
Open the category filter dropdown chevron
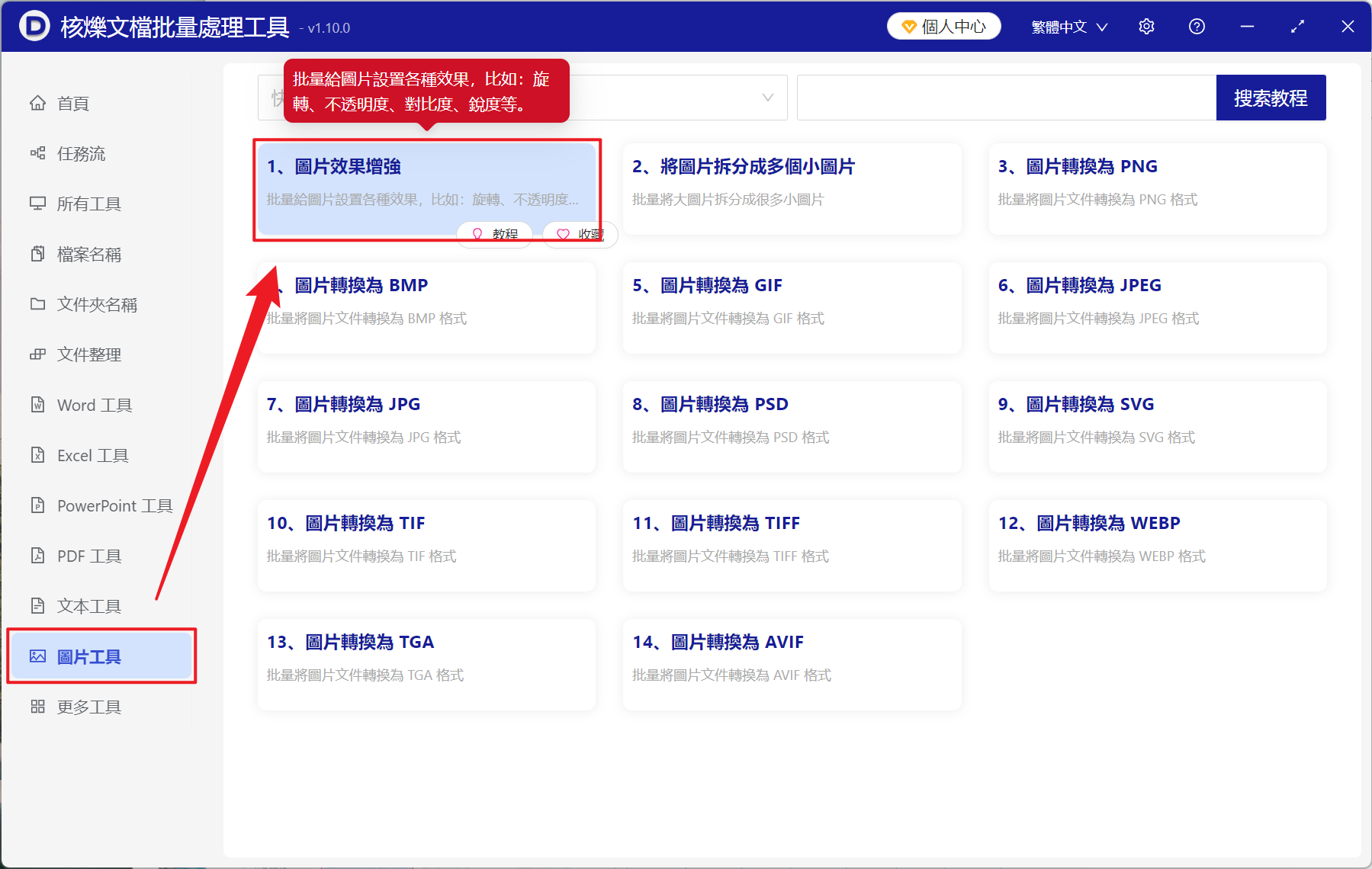pyautogui.click(x=766, y=98)
